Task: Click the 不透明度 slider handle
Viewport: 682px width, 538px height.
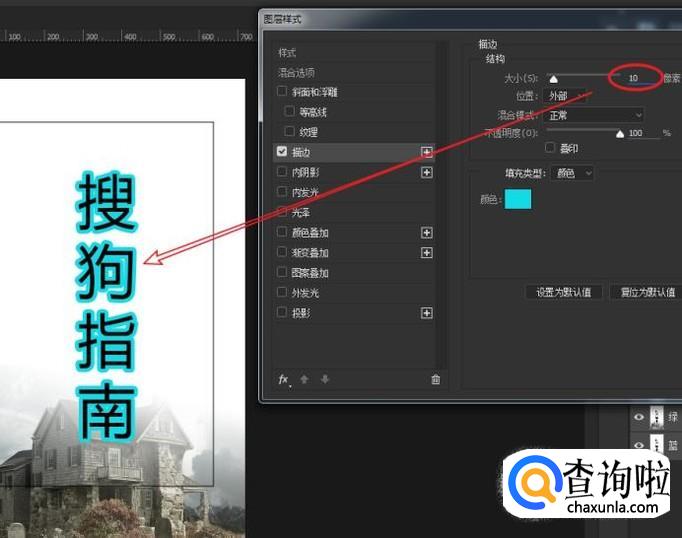Action: (x=620, y=134)
